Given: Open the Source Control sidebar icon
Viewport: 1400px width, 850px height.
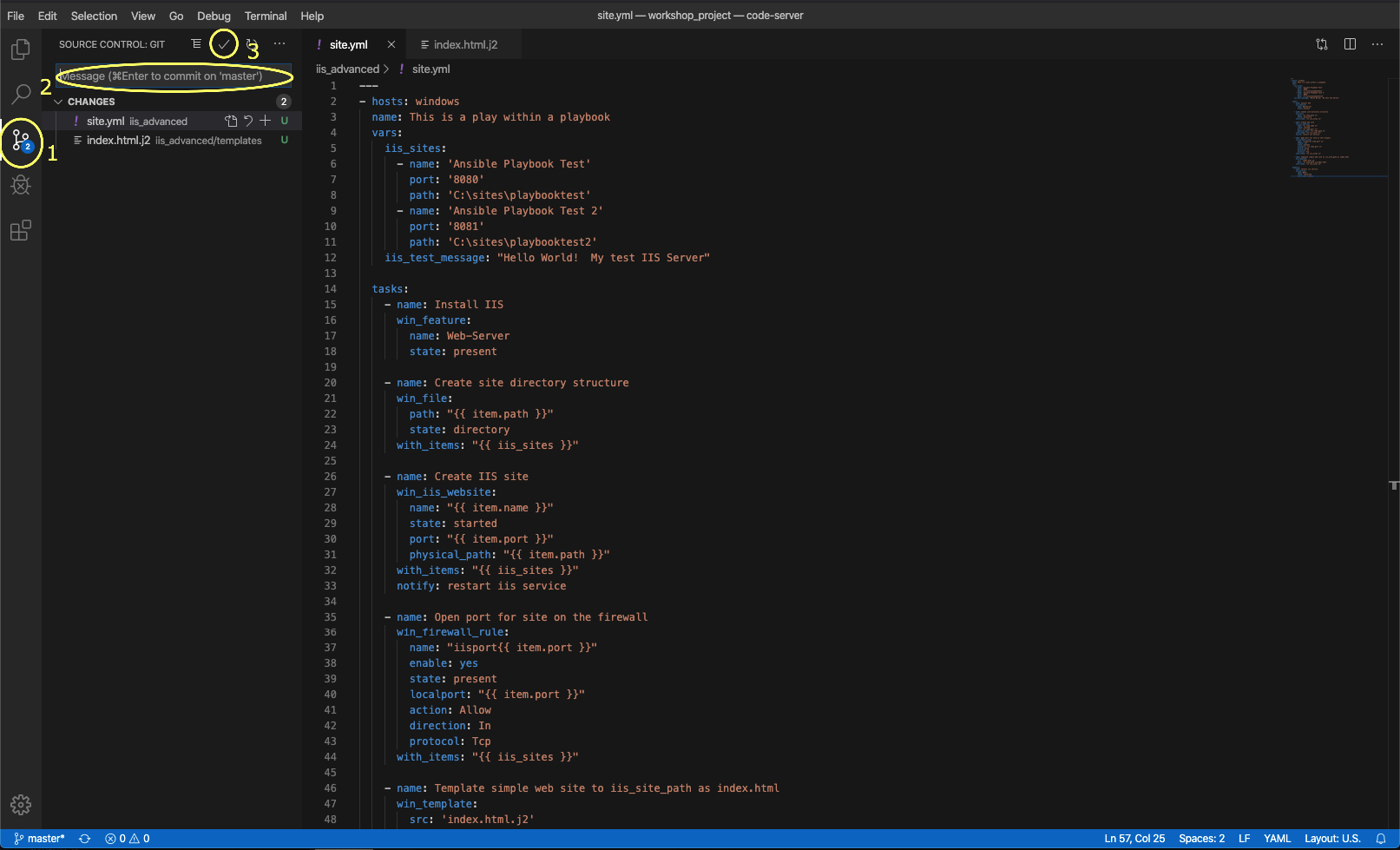Looking at the screenshot, I should tap(20, 141).
